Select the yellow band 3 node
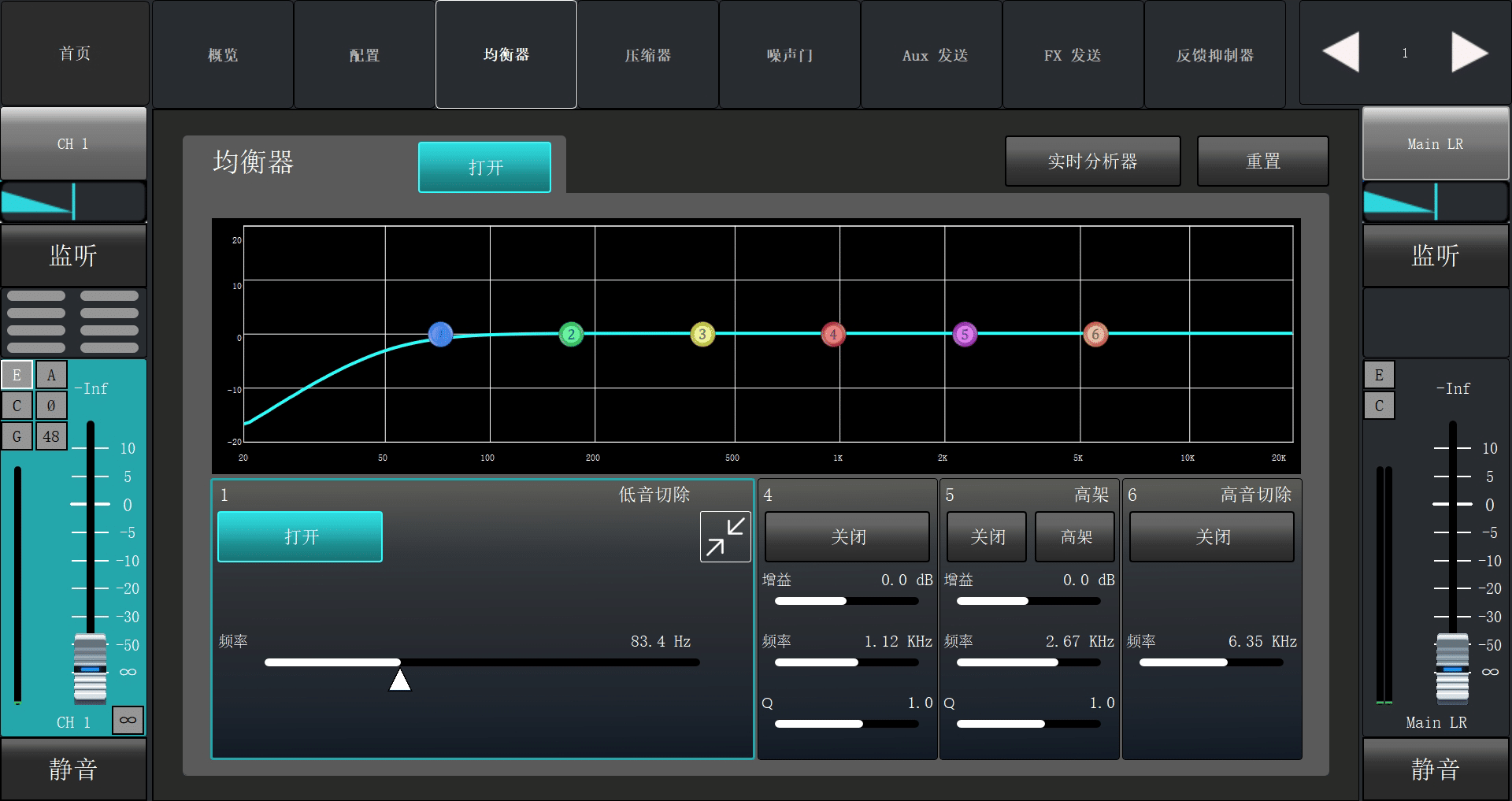This screenshot has width=1512, height=801. click(x=702, y=334)
